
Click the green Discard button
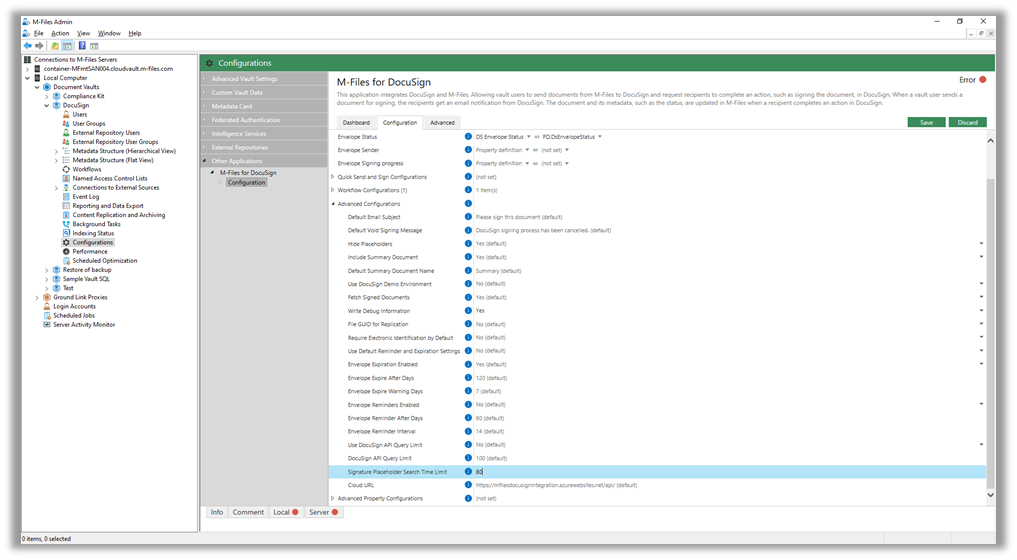pyautogui.click(x=968, y=122)
